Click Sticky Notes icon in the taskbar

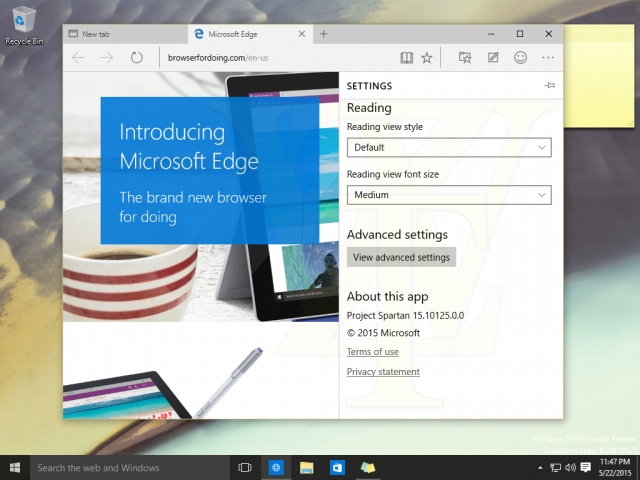(367, 468)
